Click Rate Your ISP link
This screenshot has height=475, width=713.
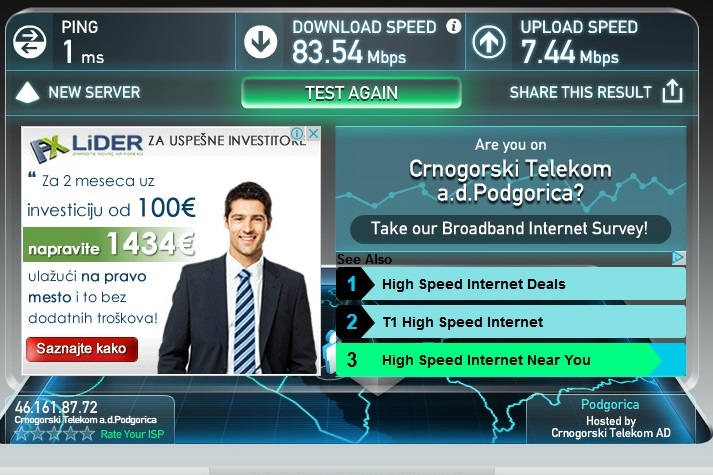[132, 434]
